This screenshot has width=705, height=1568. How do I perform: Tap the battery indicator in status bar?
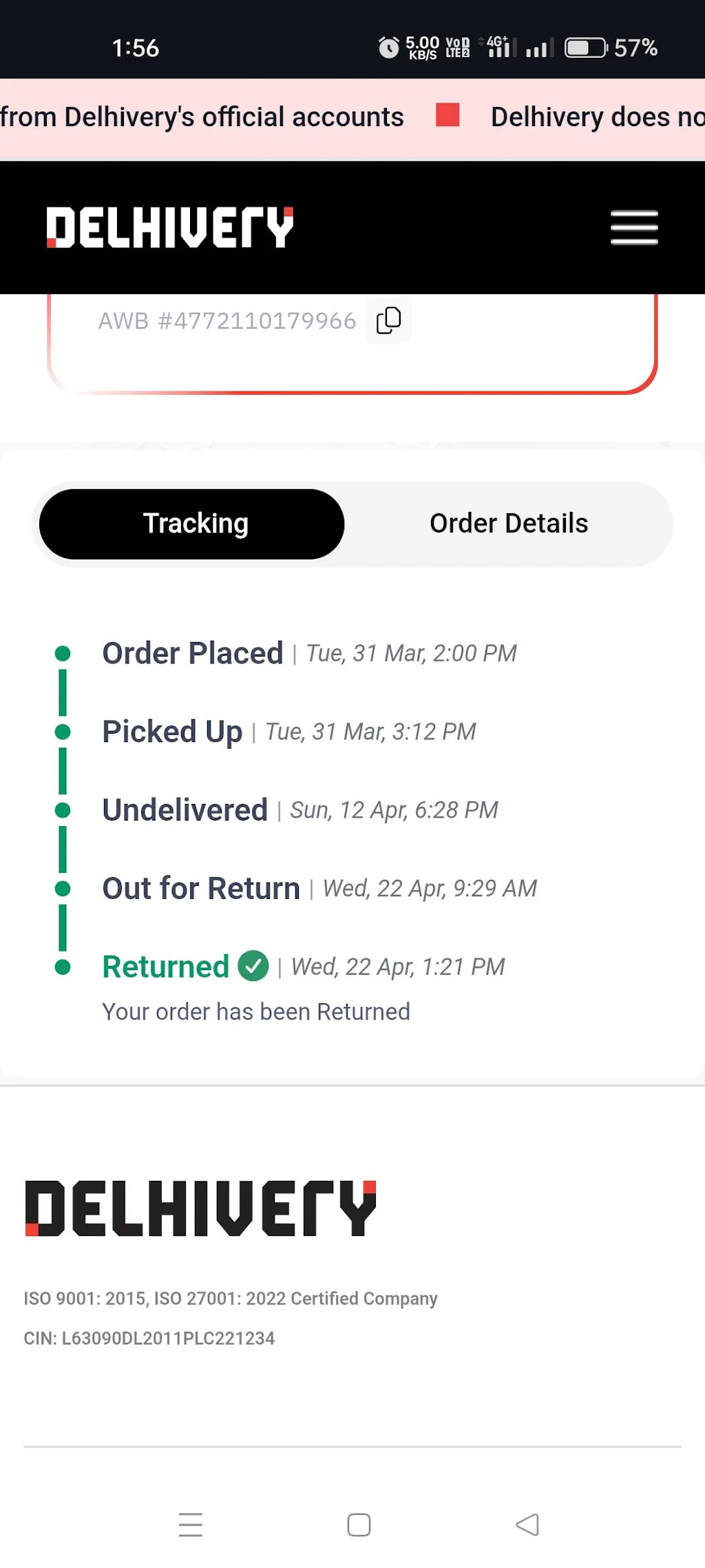[x=586, y=48]
